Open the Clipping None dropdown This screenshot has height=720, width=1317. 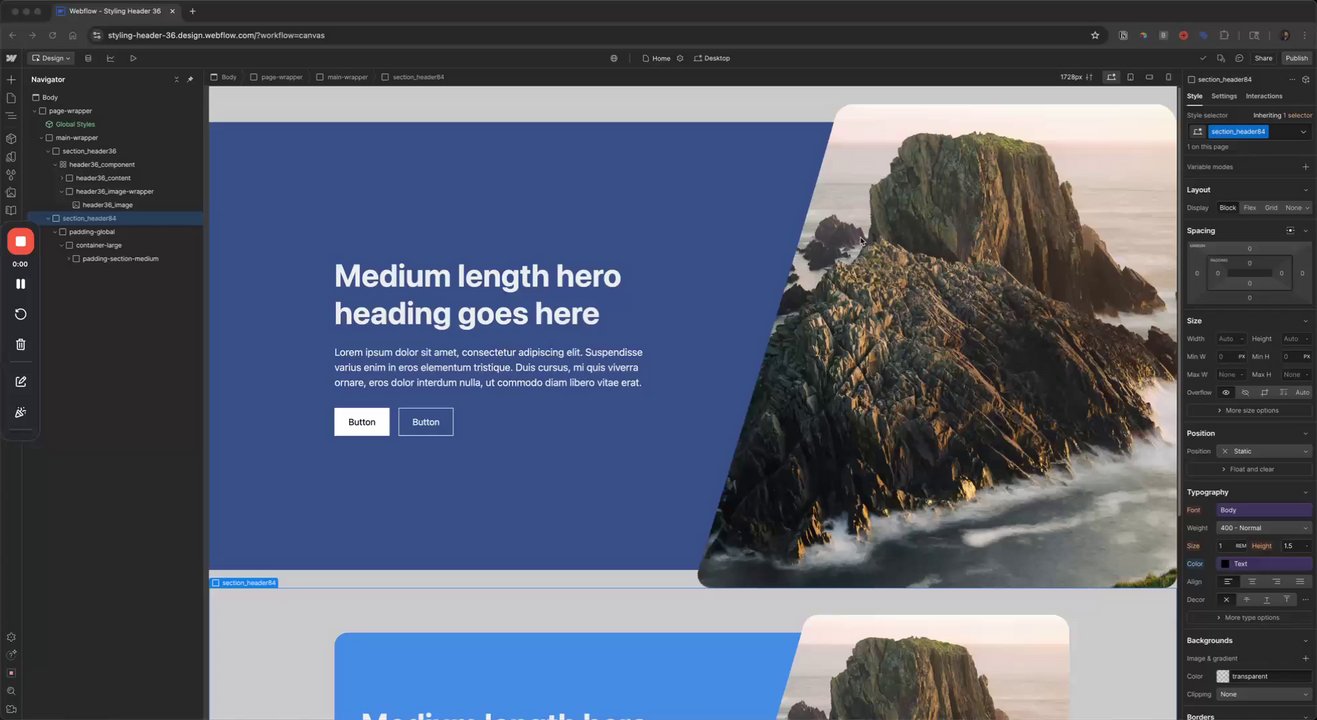[x=1264, y=694]
